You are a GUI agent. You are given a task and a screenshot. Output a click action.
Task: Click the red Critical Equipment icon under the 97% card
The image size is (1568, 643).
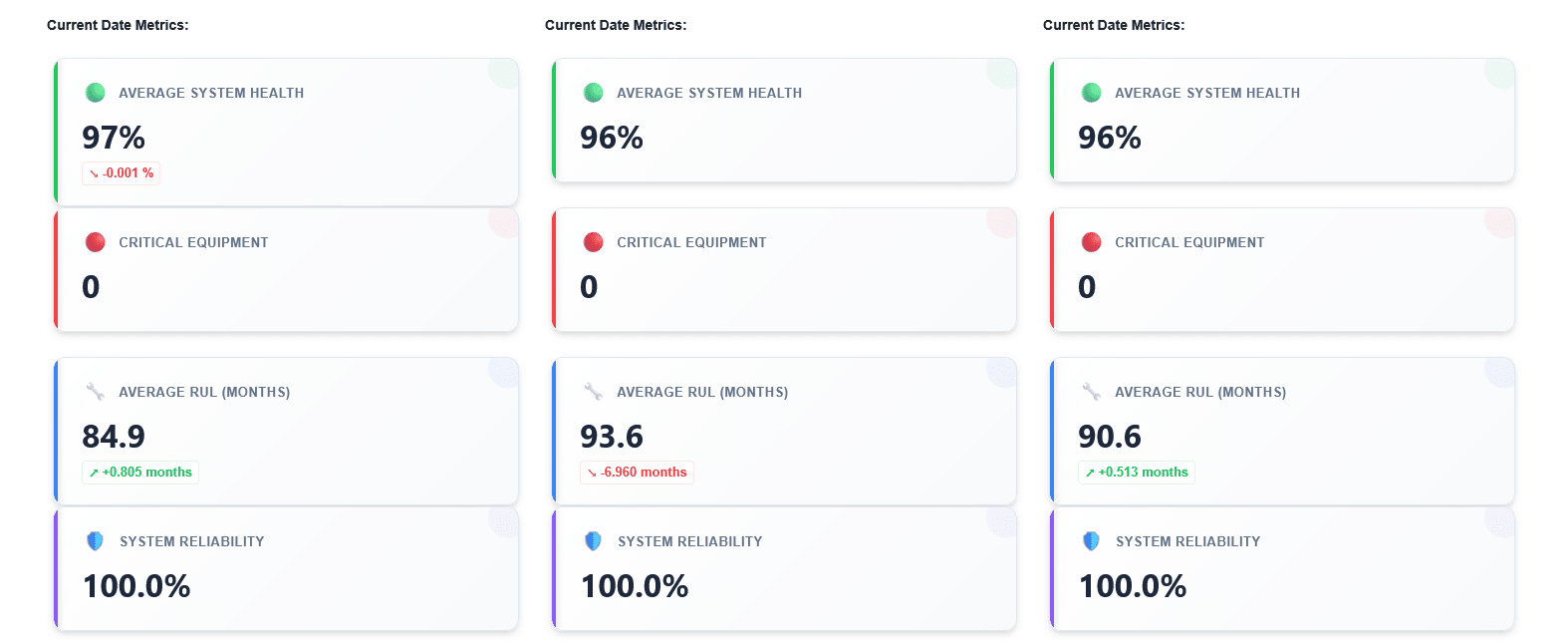point(96,242)
